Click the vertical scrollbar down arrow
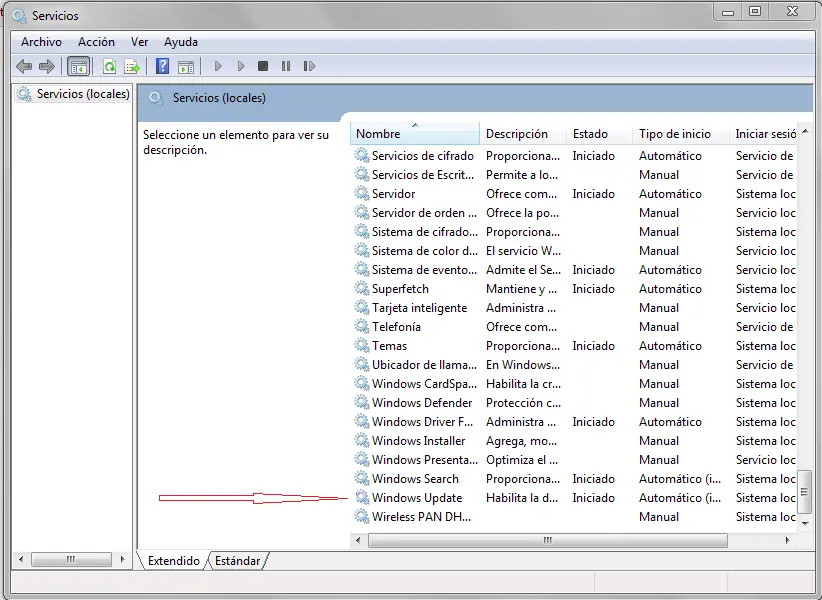 coord(805,523)
